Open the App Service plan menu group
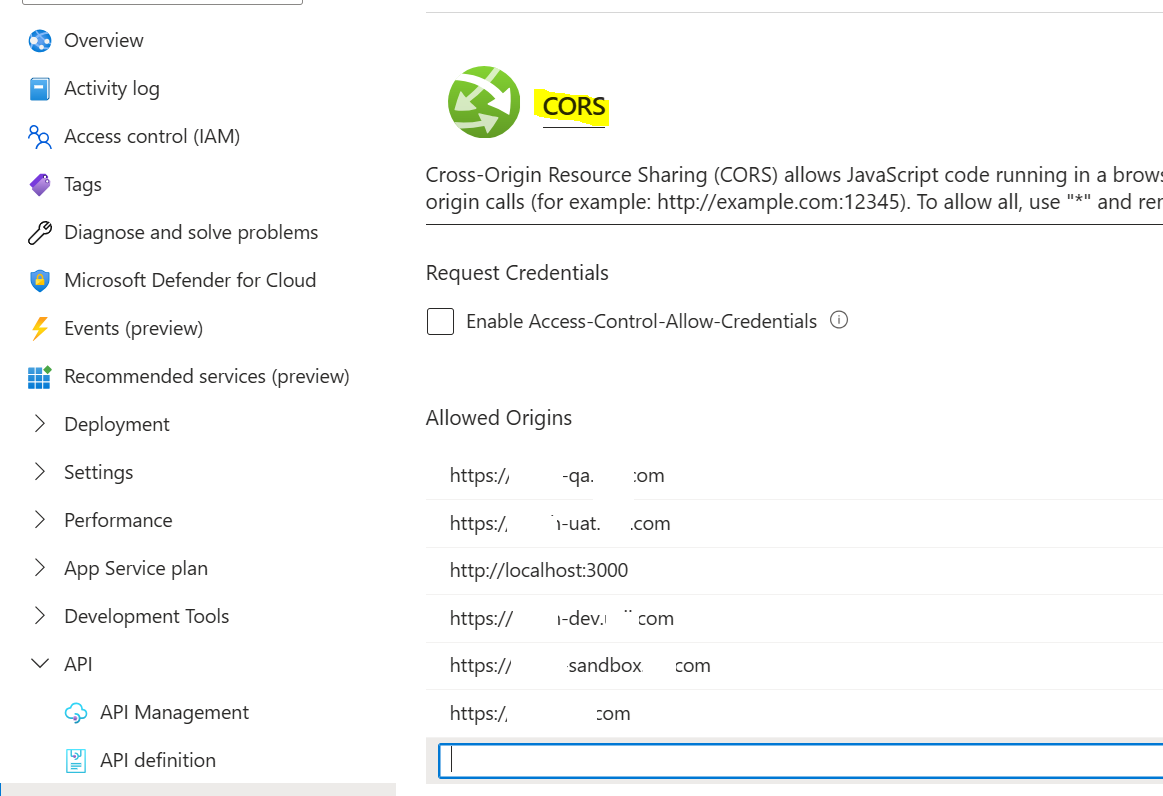 click(136, 568)
